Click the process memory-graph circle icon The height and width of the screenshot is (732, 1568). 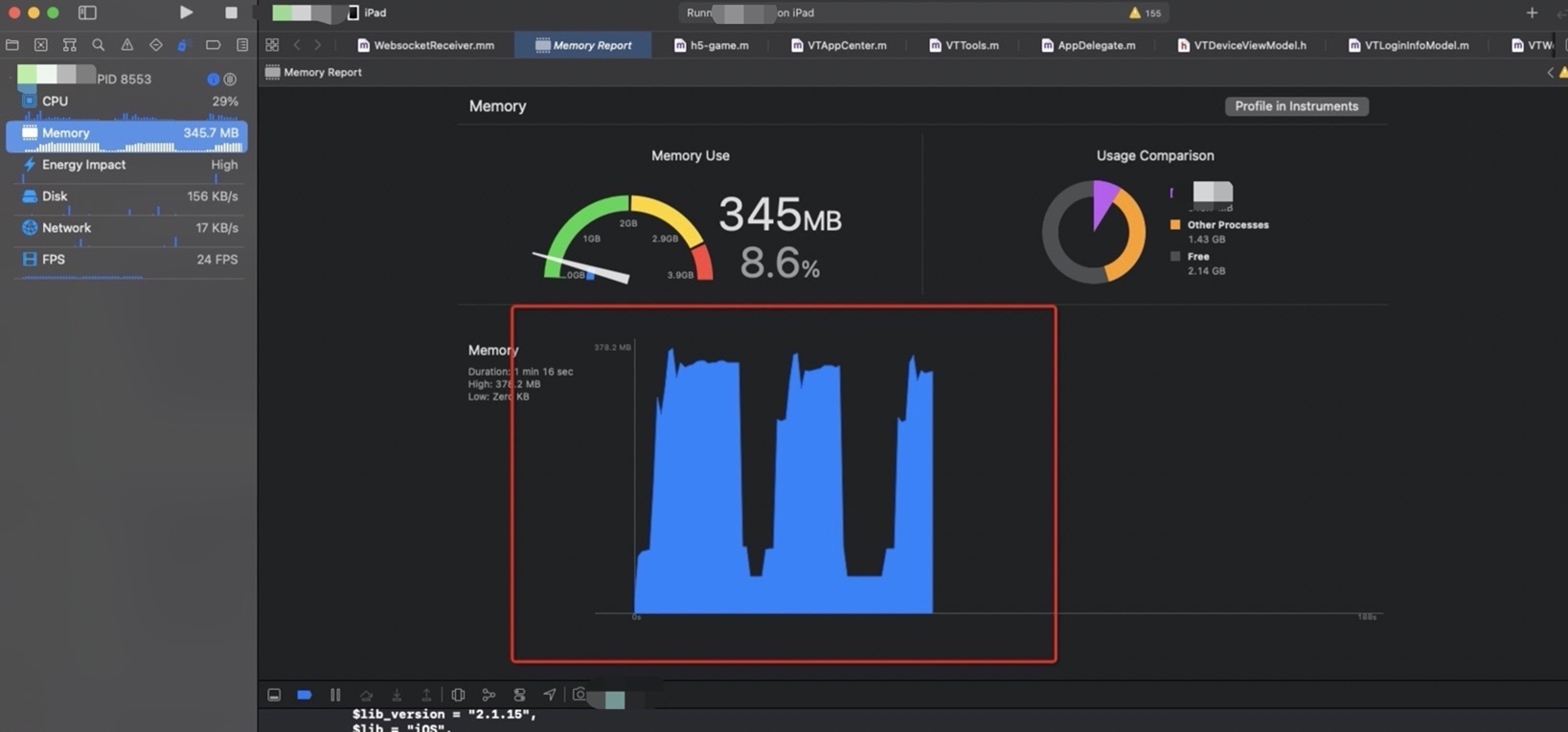230,79
